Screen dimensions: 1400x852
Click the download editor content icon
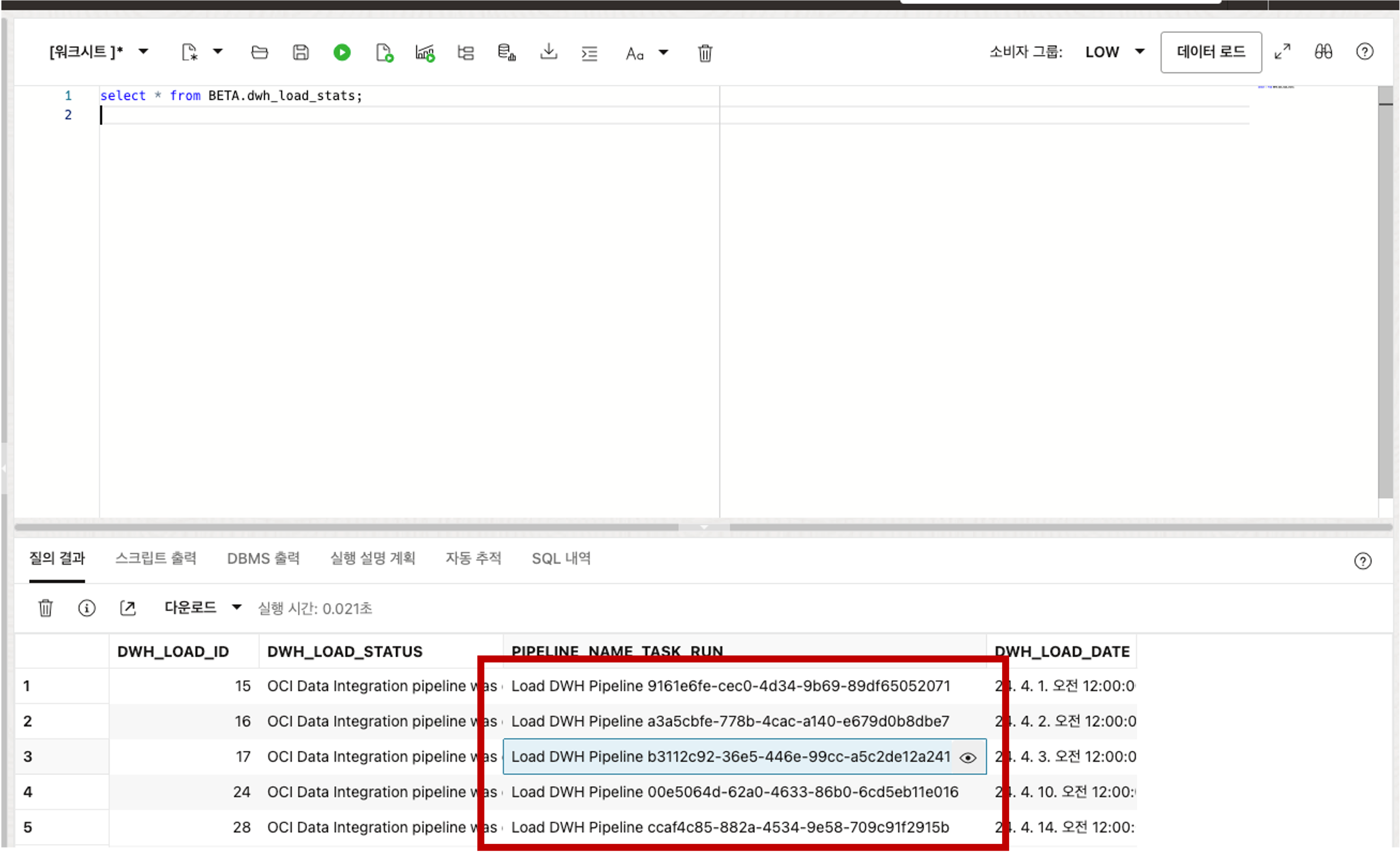(x=548, y=52)
